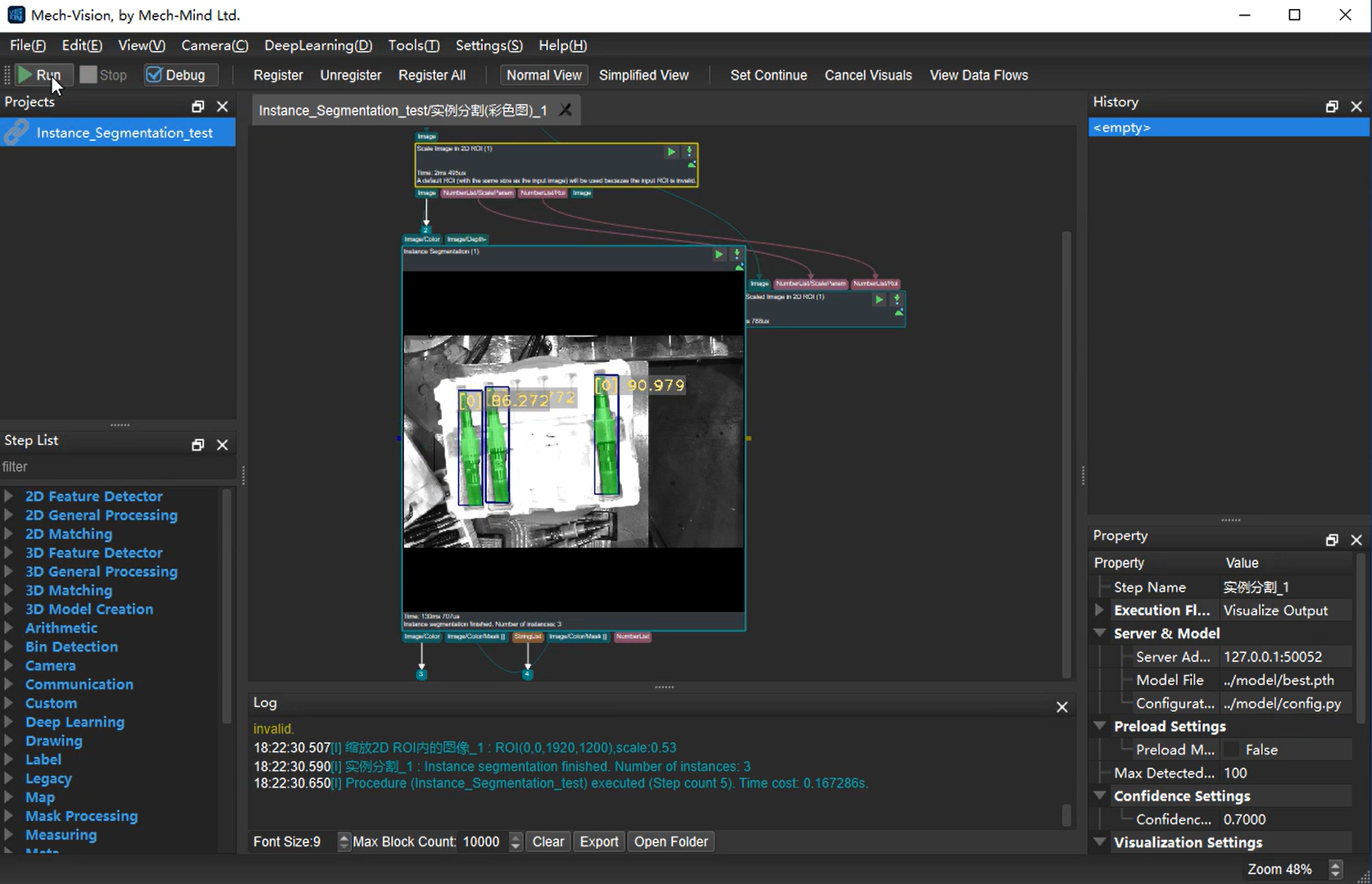The height and width of the screenshot is (884, 1372).
Task: Open the Camera menu
Action: coord(215,46)
